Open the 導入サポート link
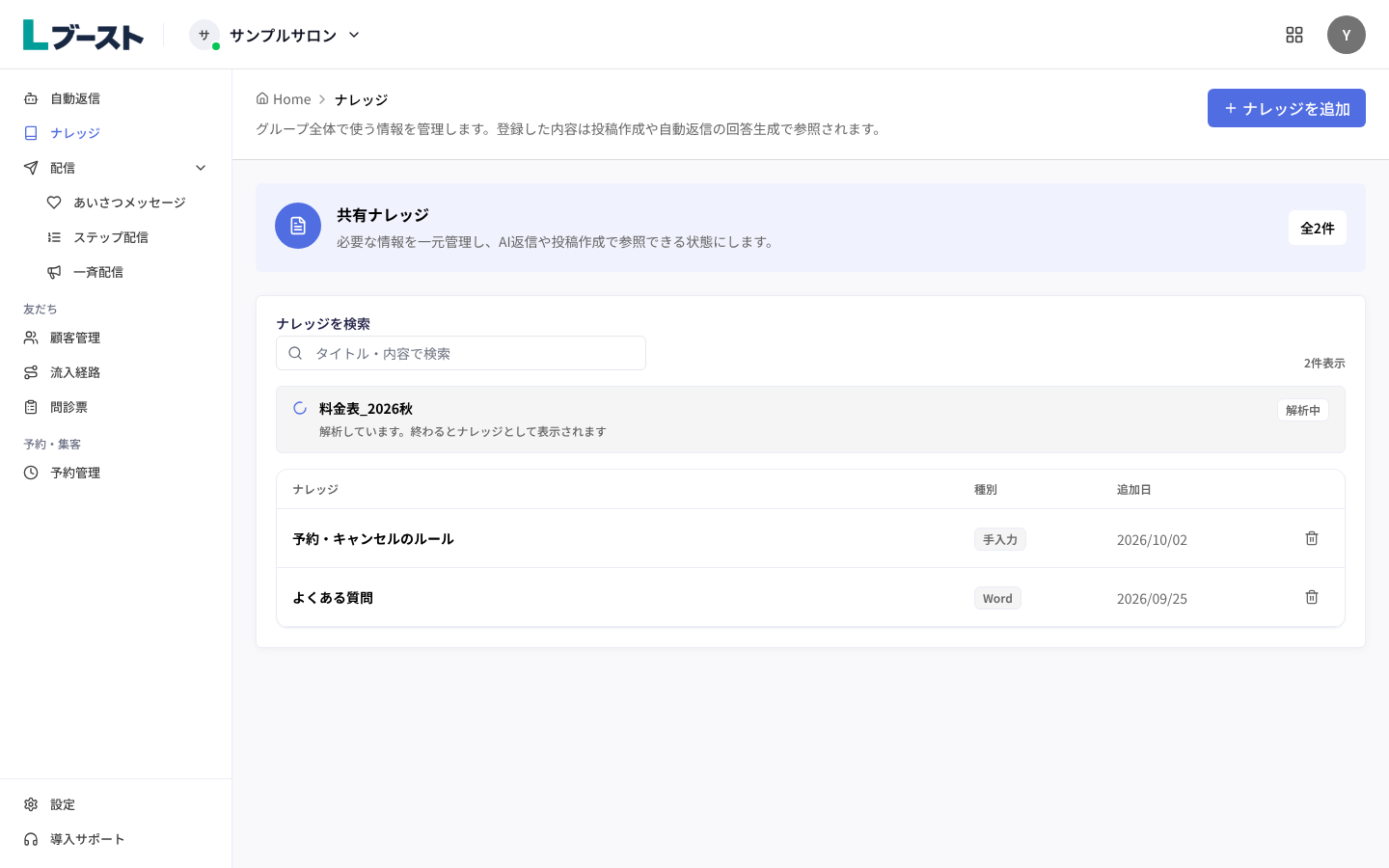1389x868 pixels. (x=116, y=839)
